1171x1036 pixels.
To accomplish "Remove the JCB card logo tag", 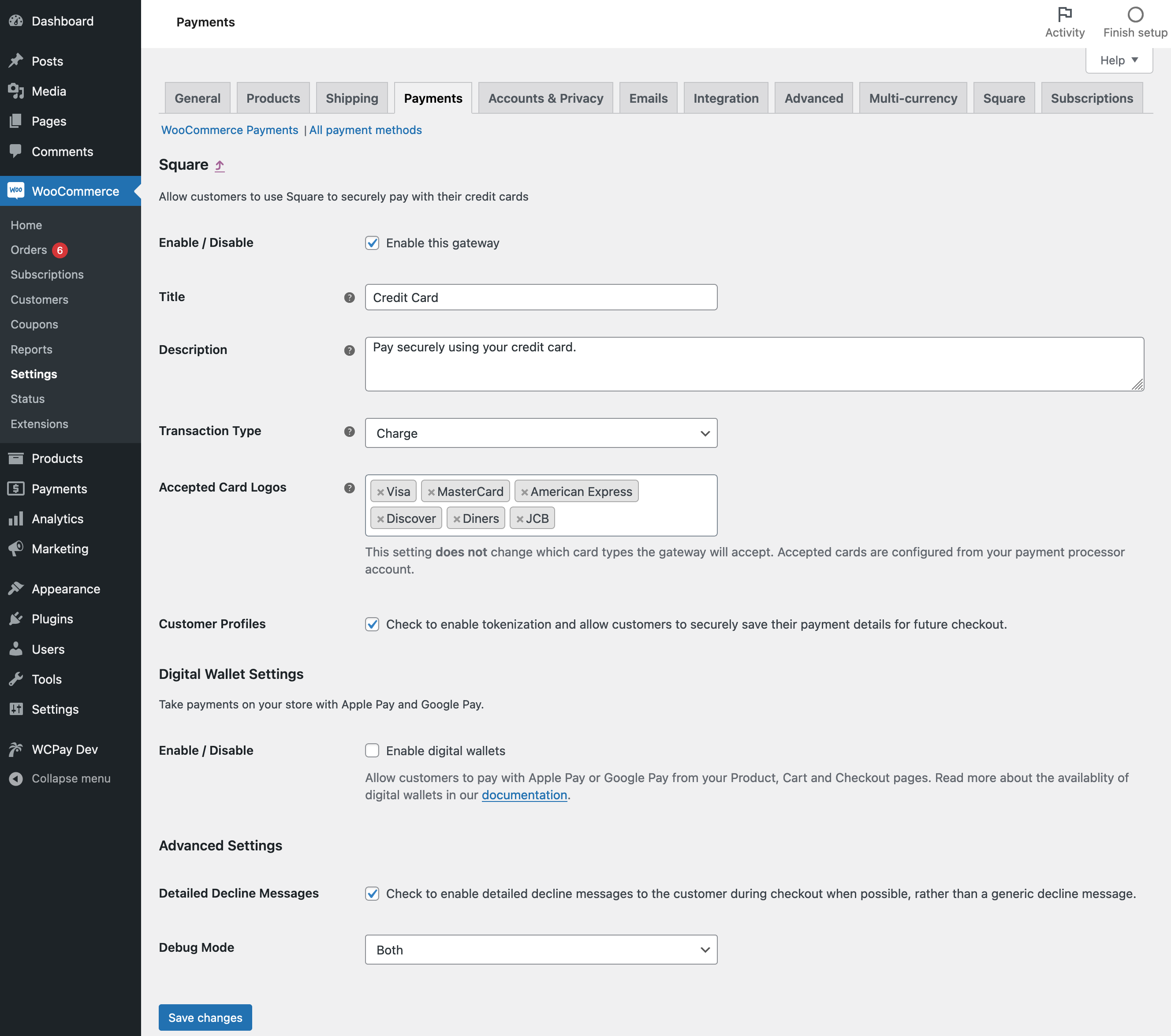I will [520, 519].
